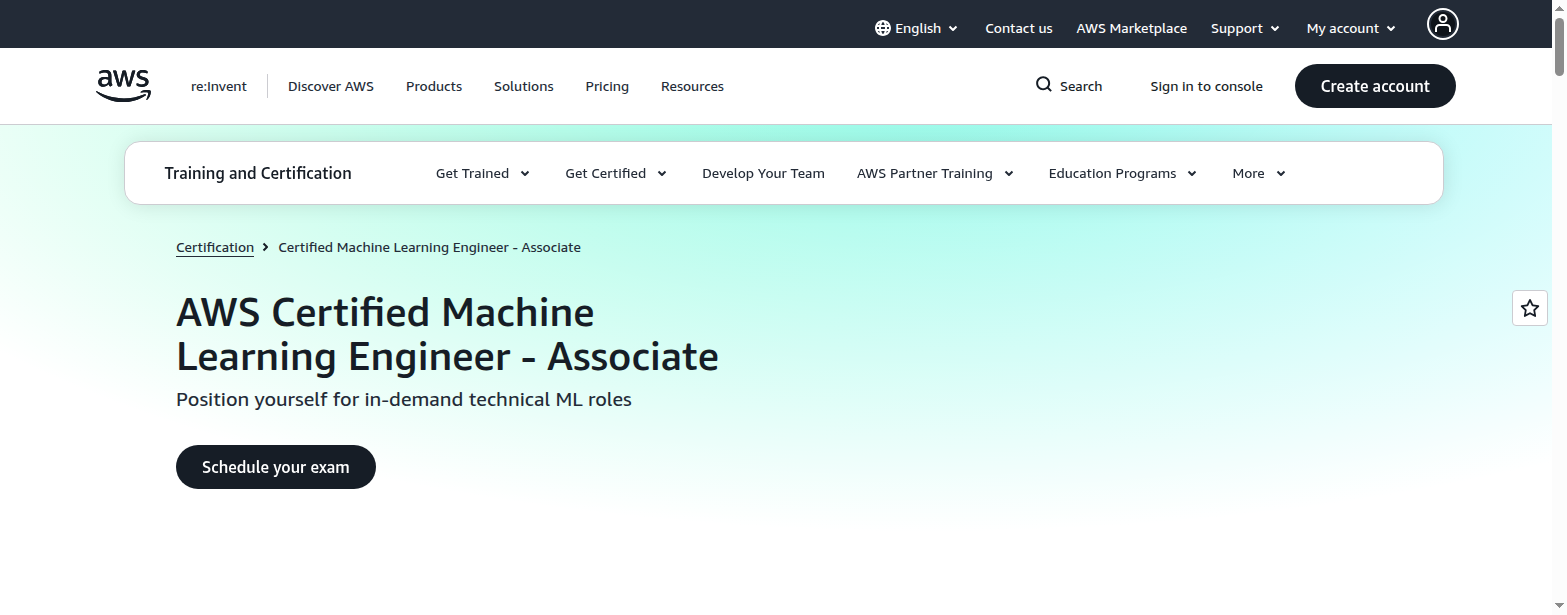
Task: Open the user profile avatar icon
Action: pyautogui.click(x=1442, y=24)
